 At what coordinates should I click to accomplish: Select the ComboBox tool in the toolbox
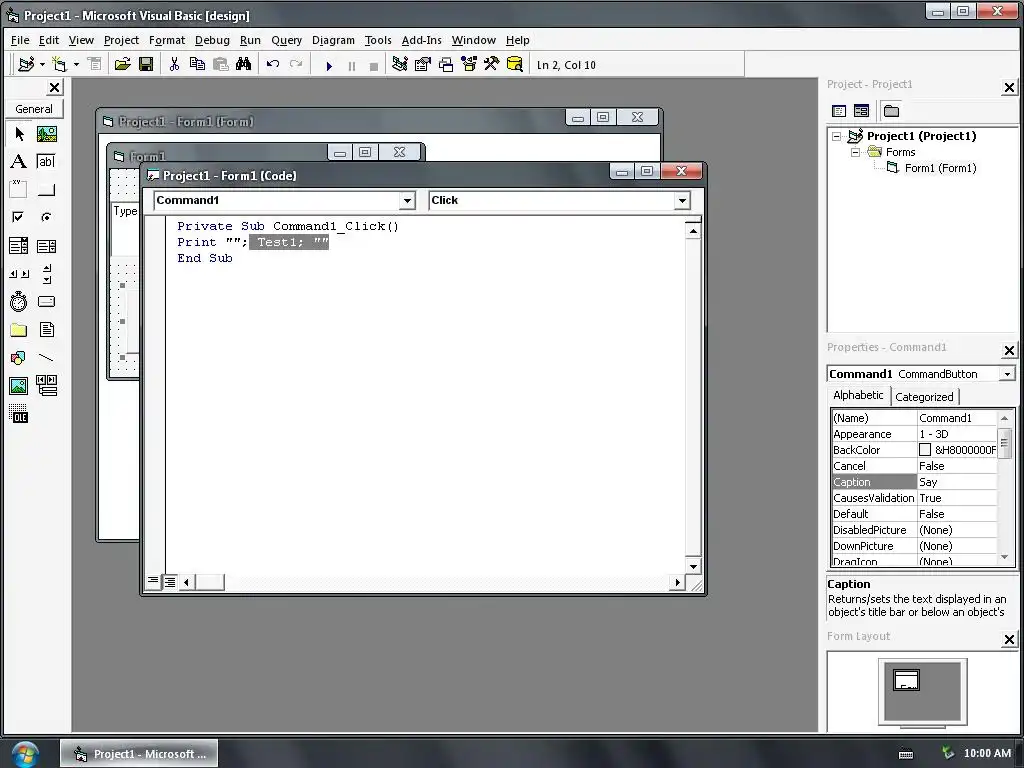19,246
